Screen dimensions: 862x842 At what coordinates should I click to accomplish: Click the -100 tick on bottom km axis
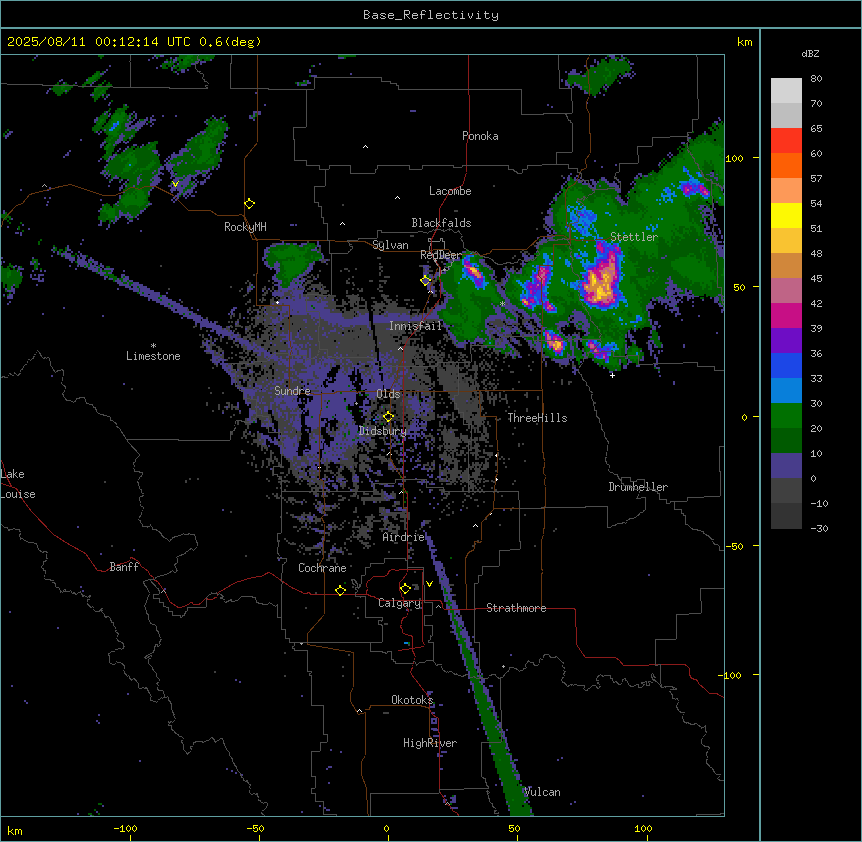coord(126,828)
